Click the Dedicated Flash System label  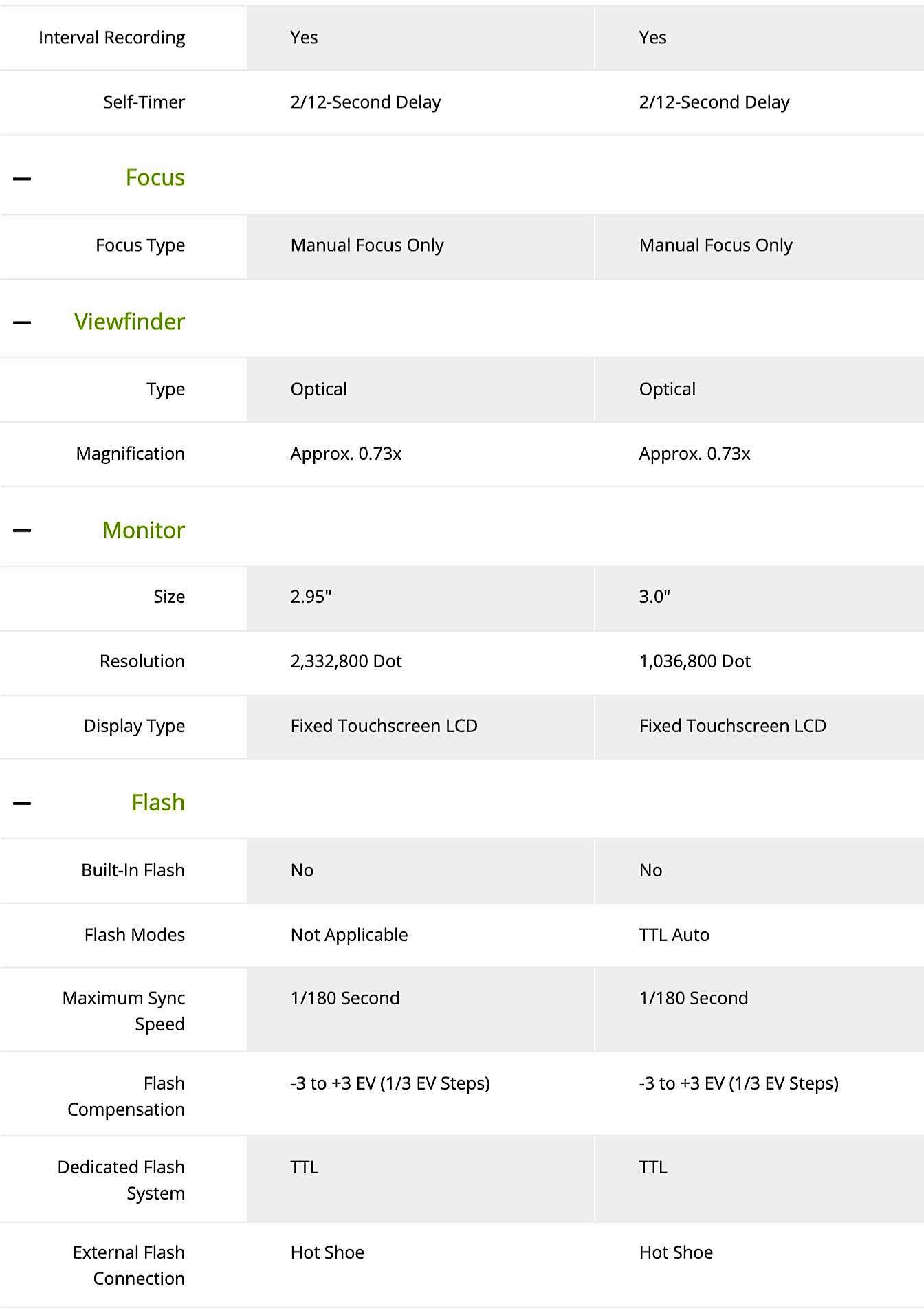click(x=122, y=1180)
